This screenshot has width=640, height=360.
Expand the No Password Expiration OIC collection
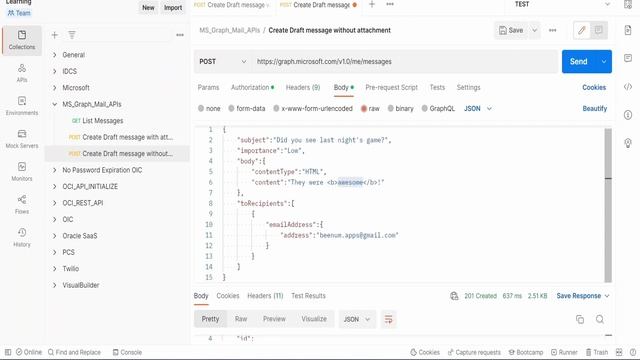(x=54, y=170)
